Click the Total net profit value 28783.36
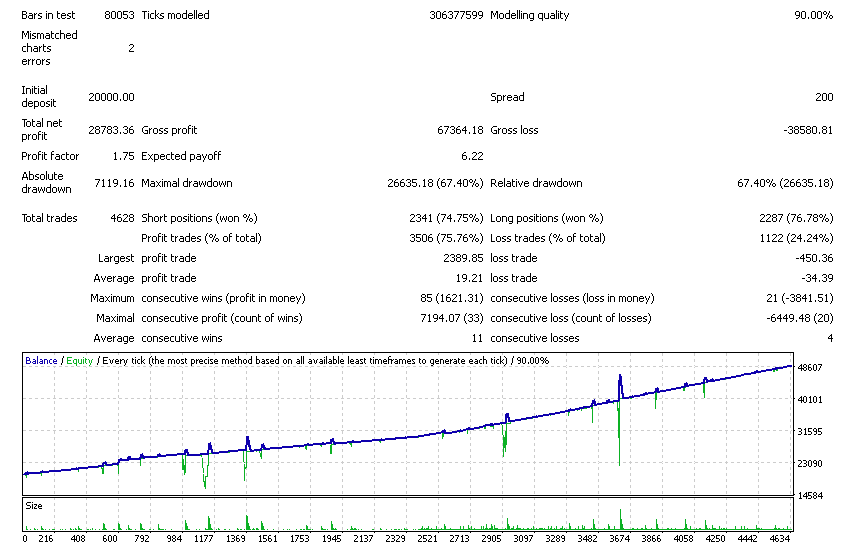This screenshot has width=845, height=549. [x=112, y=130]
